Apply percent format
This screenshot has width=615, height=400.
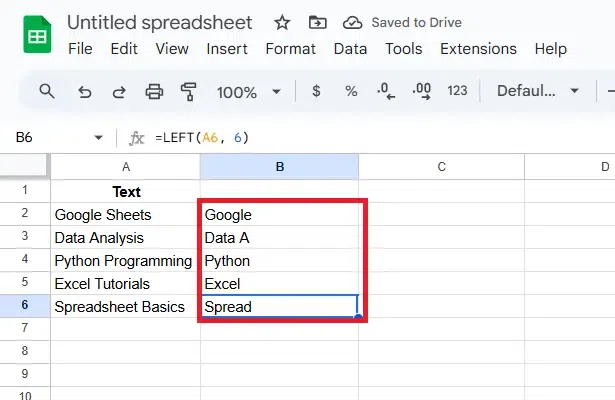click(351, 91)
